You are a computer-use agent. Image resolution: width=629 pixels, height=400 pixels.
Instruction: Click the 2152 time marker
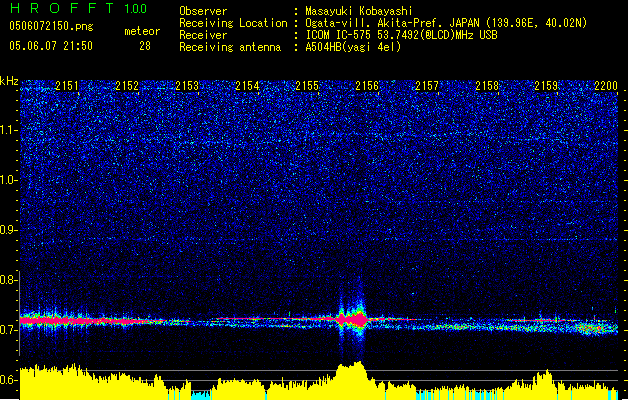pos(127,86)
